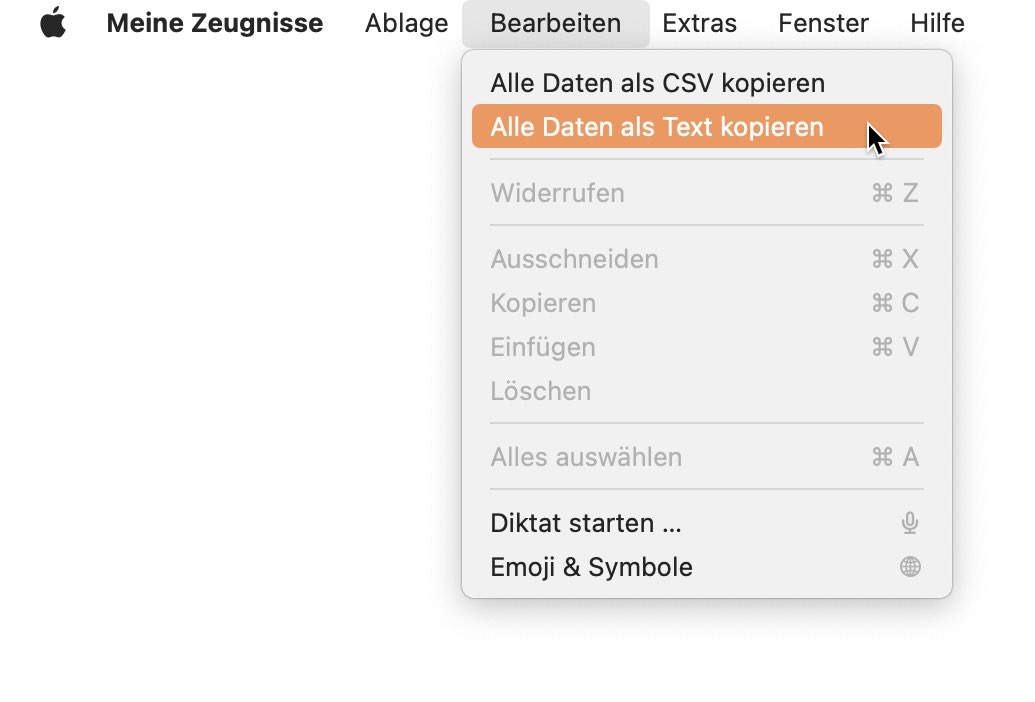
Task: Open the Apple menu
Action: point(53,23)
